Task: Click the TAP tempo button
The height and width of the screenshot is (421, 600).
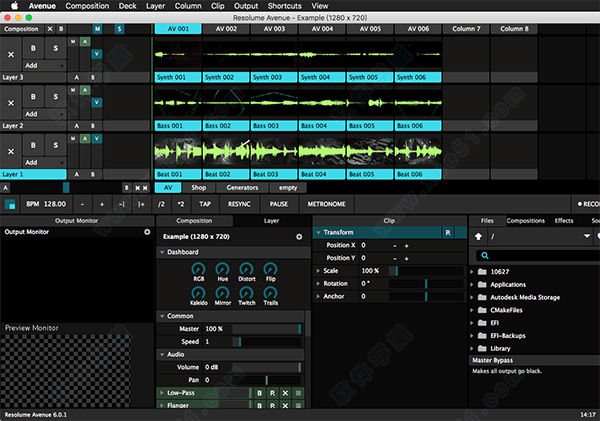Action: [x=205, y=204]
